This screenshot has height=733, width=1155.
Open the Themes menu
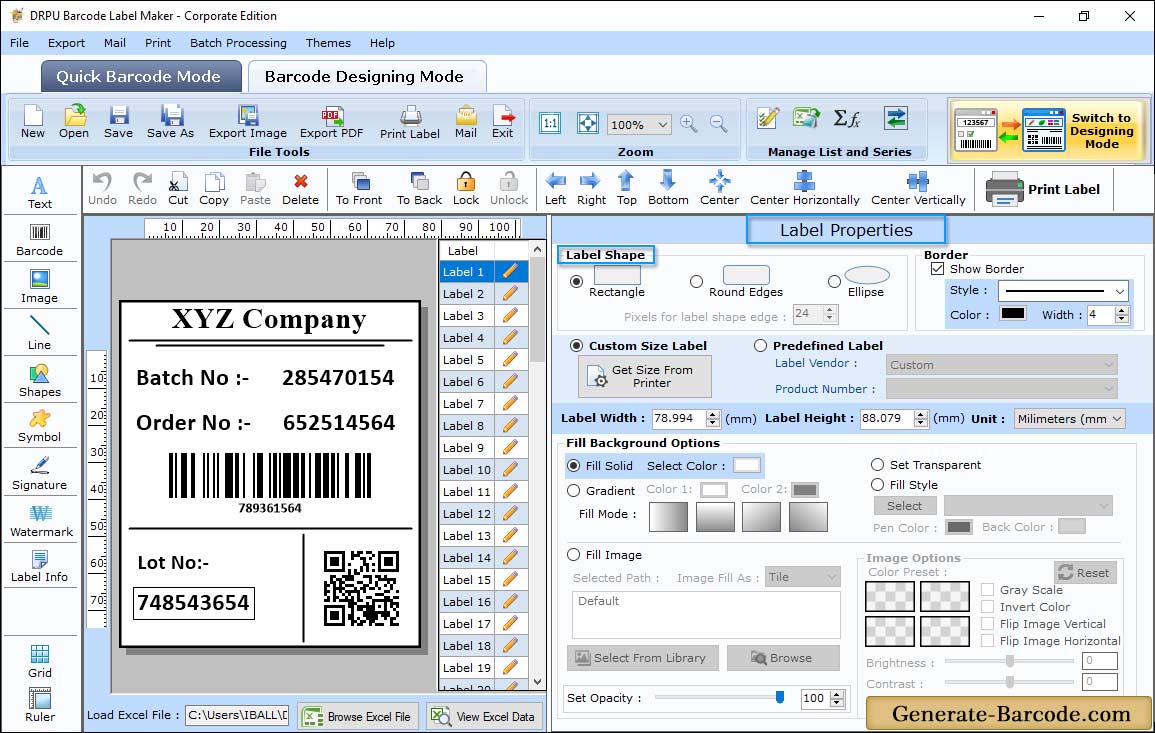pos(328,43)
